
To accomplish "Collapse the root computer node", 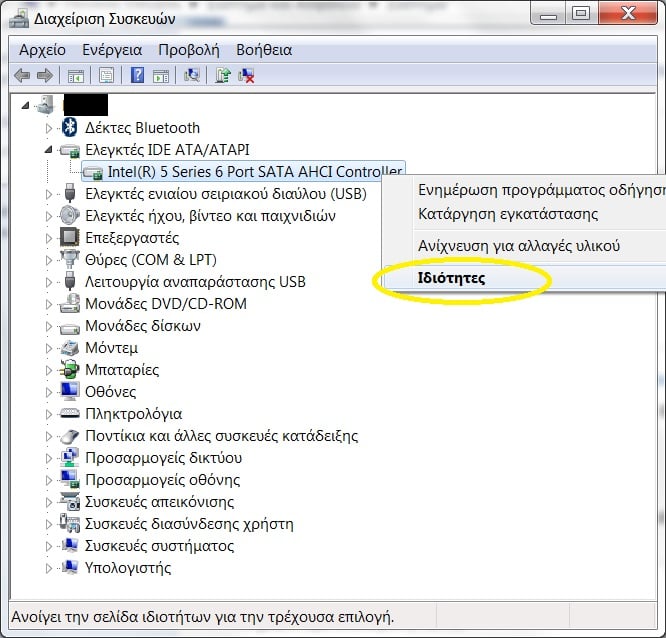I will point(26,105).
